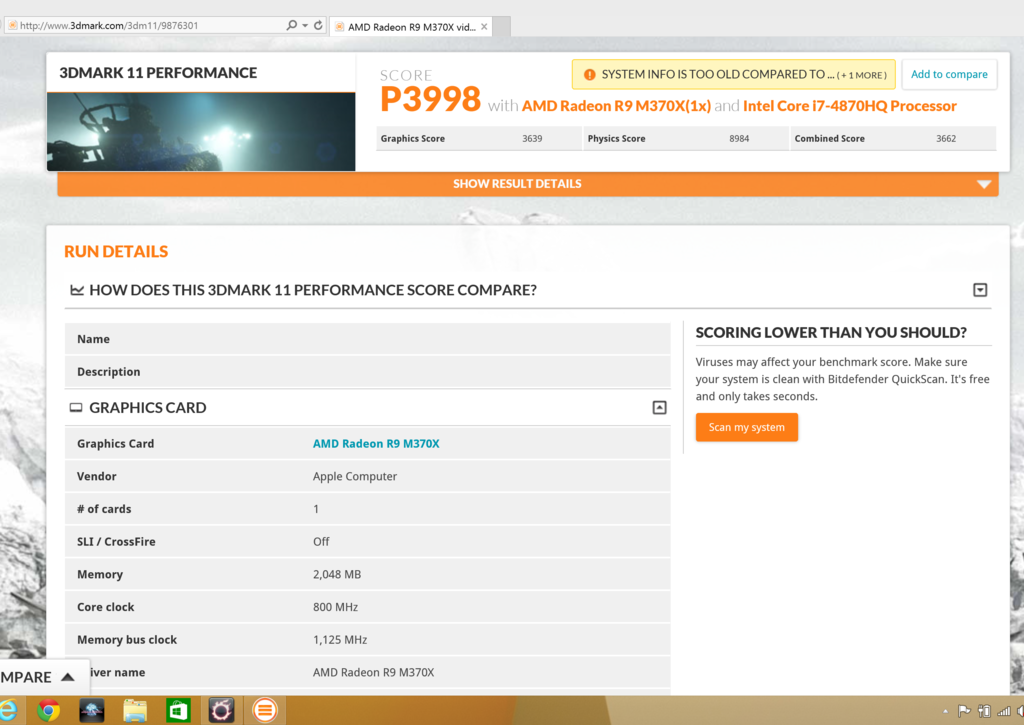1024x725 pixels.
Task: Click the monitor icon next to Graphics Card heading
Action: 76,408
